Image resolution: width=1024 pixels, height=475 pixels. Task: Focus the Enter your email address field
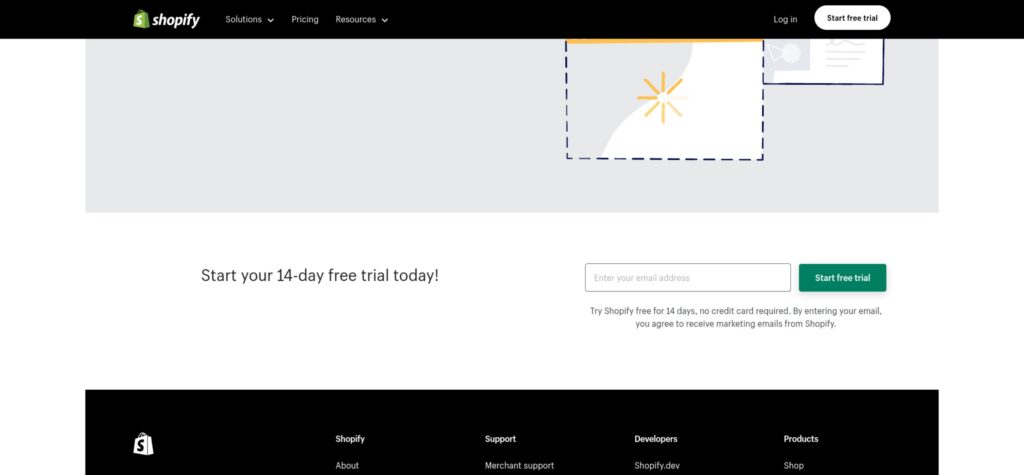[687, 278]
